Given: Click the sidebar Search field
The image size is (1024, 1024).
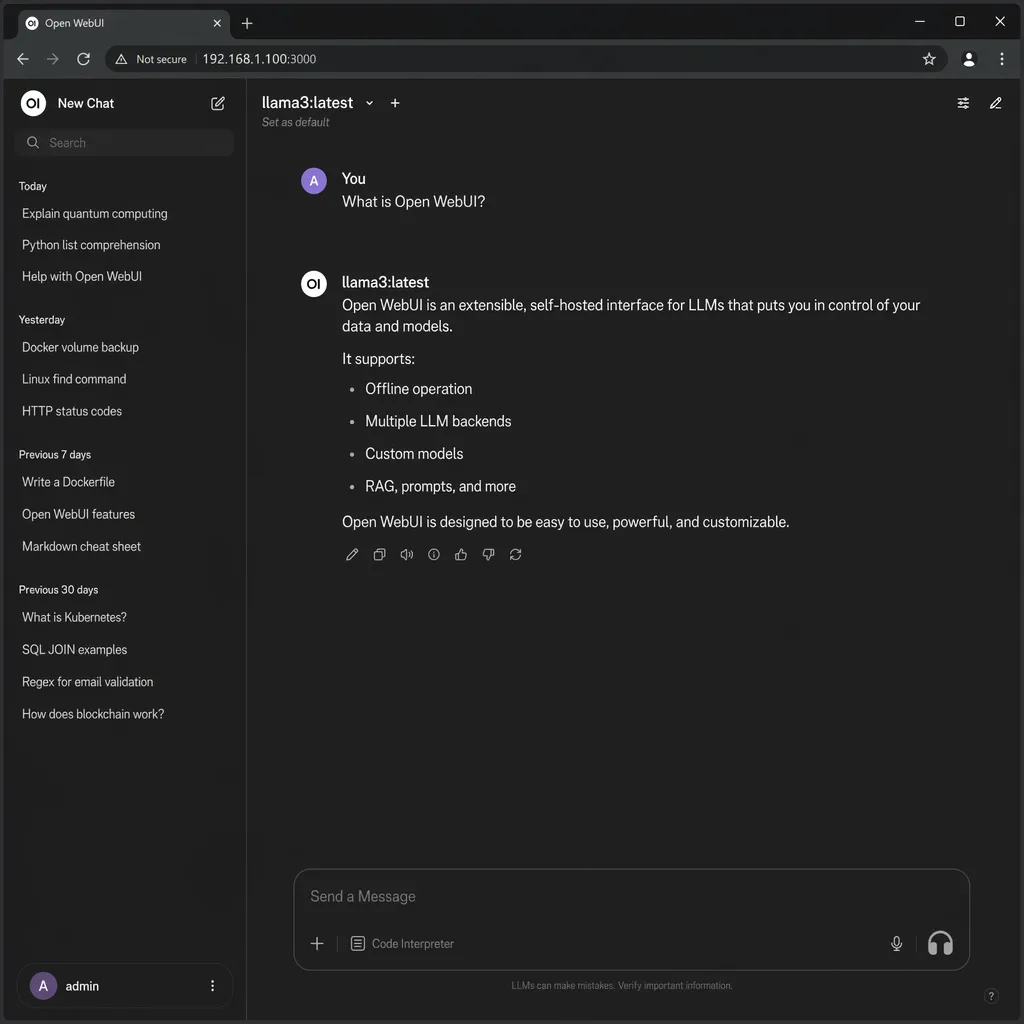Looking at the screenshot, I should 123,142.
